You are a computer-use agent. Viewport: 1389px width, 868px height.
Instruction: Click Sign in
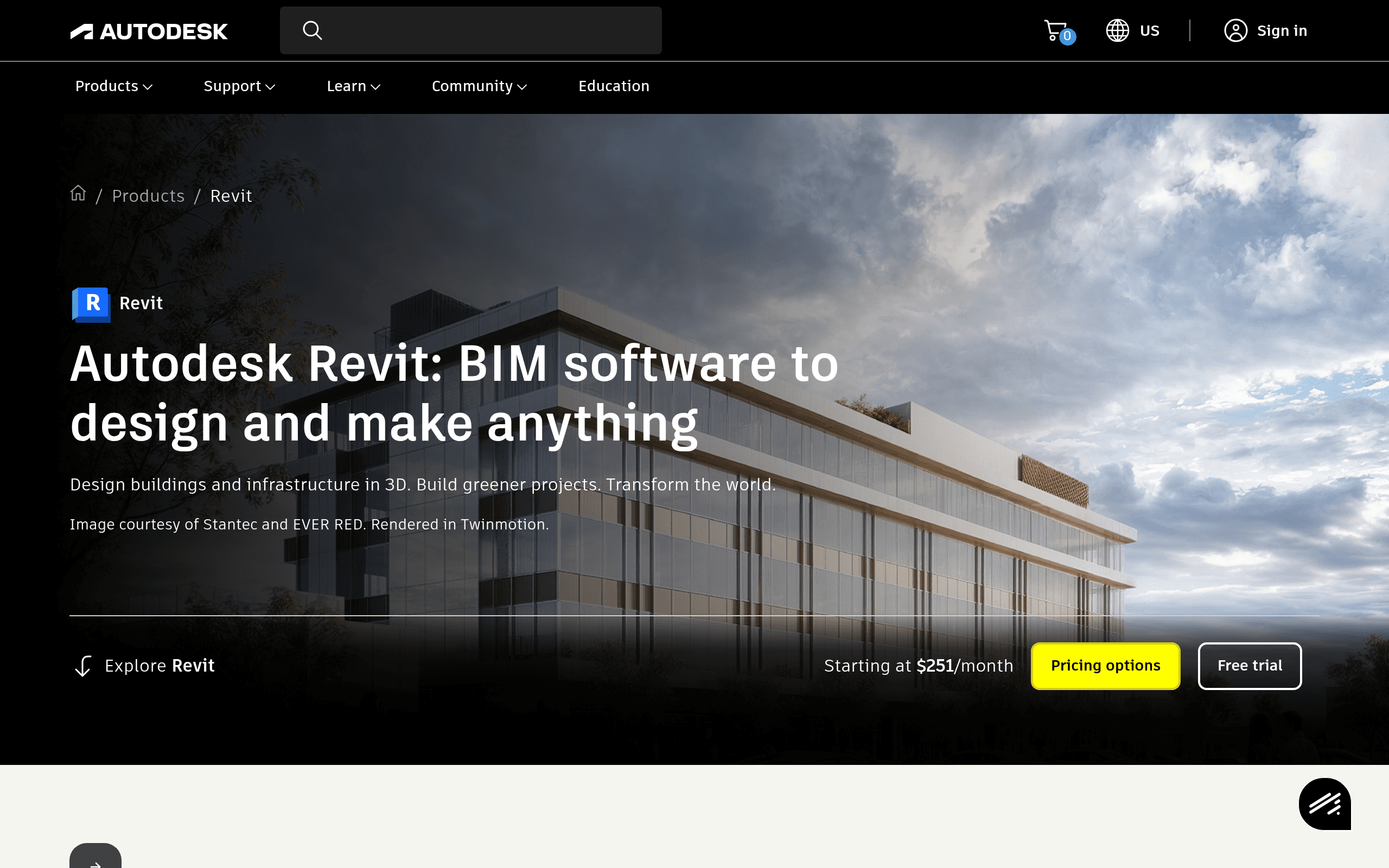click(x=1282, y=30)
